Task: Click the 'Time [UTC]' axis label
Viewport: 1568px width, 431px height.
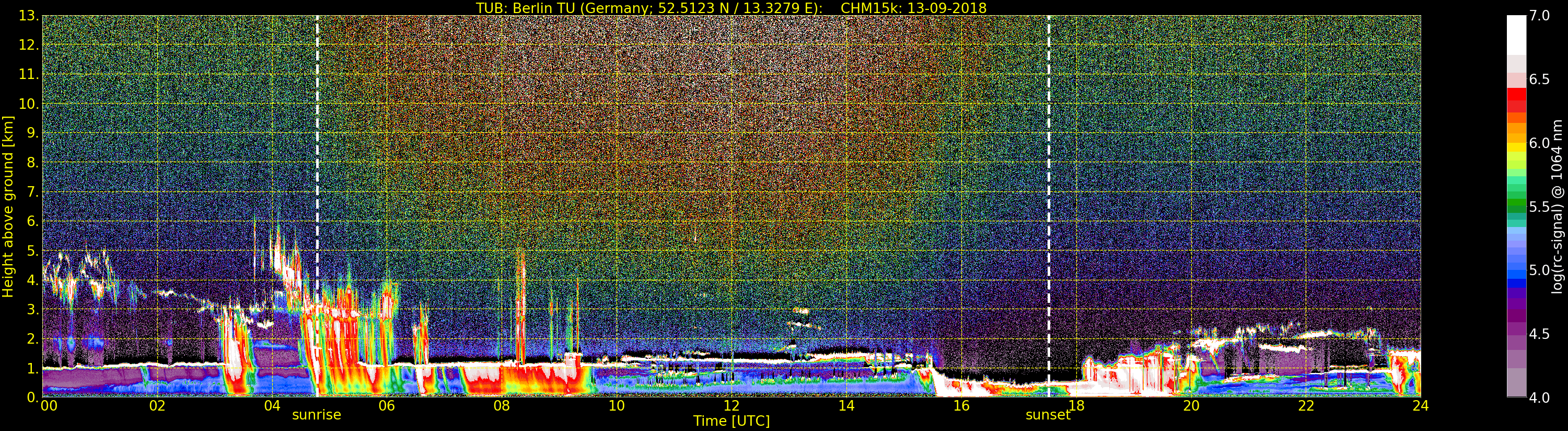Action: coord(731,421)
